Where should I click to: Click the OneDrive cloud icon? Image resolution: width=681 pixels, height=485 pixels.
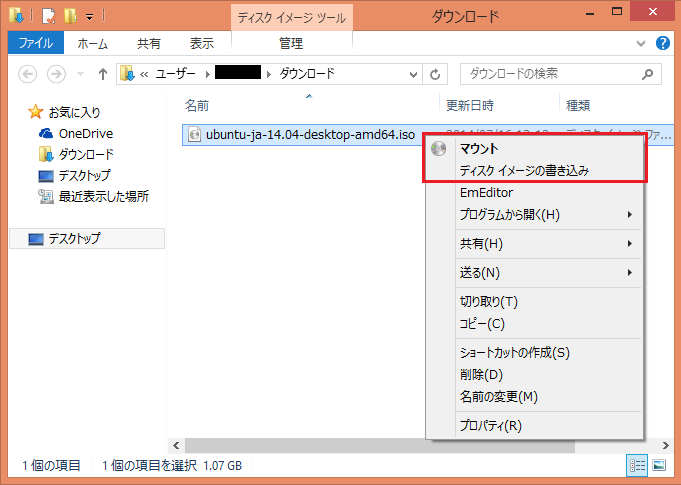point(46,133)
